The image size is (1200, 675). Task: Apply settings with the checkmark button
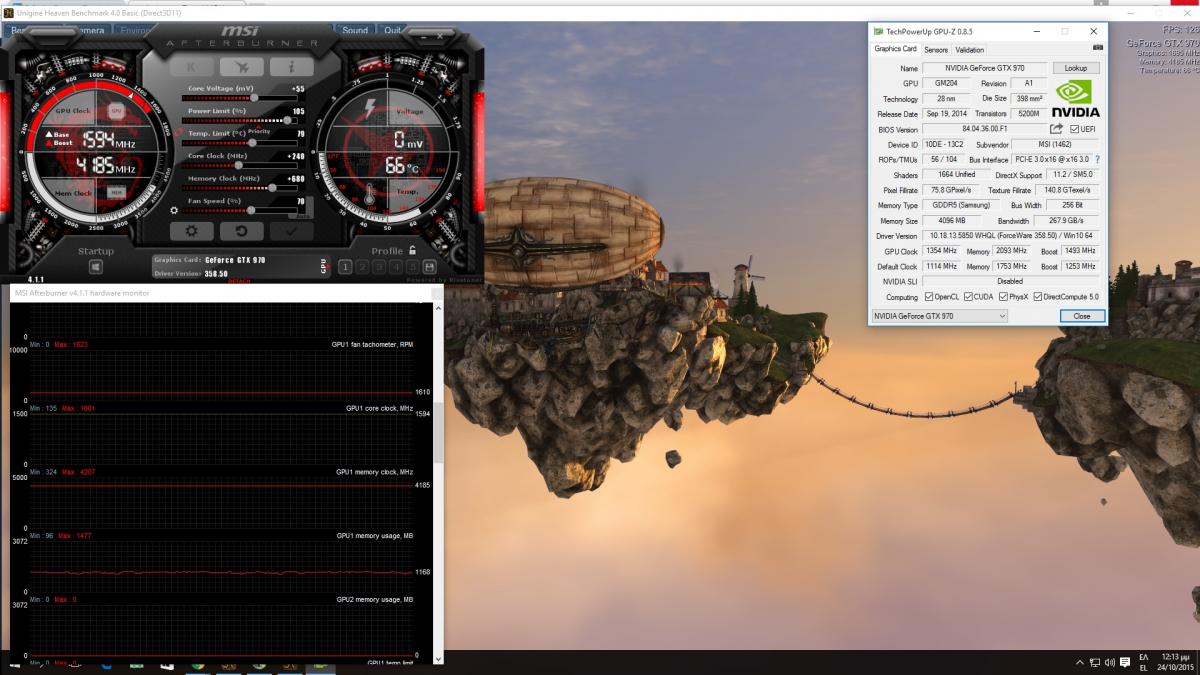(x=291, y=231)
